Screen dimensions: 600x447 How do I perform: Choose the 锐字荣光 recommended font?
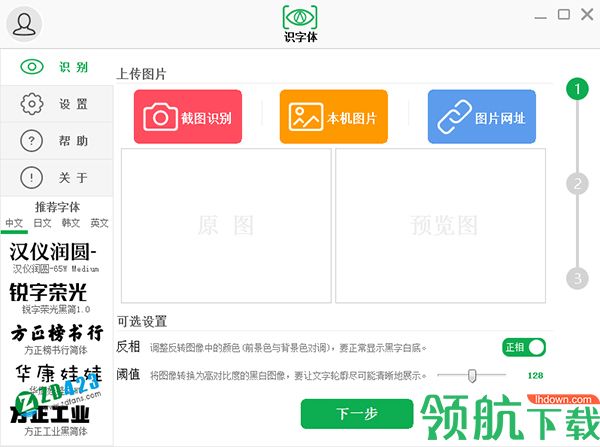pos(50,299)
